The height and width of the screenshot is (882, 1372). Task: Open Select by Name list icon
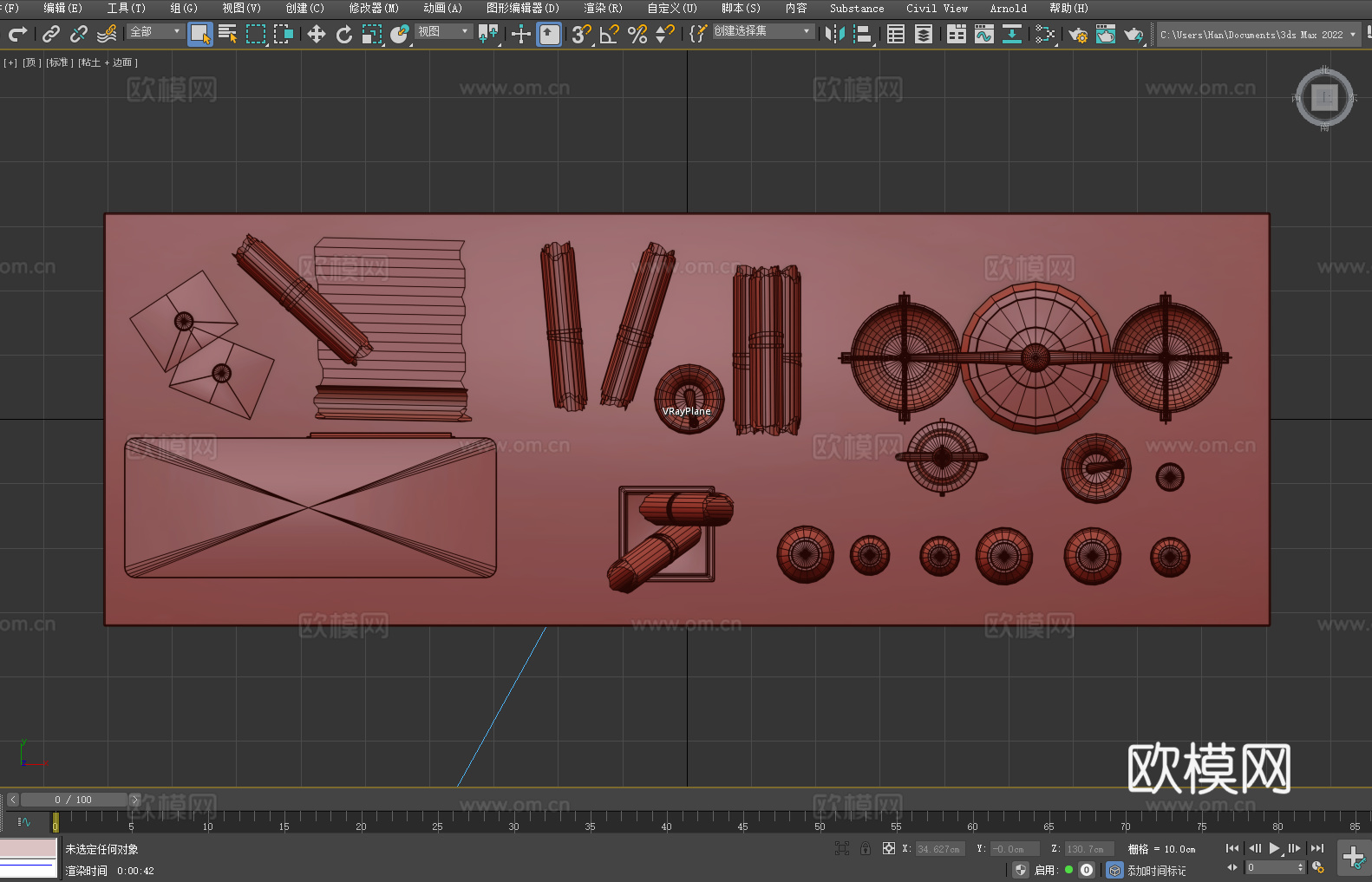point(228,34)
